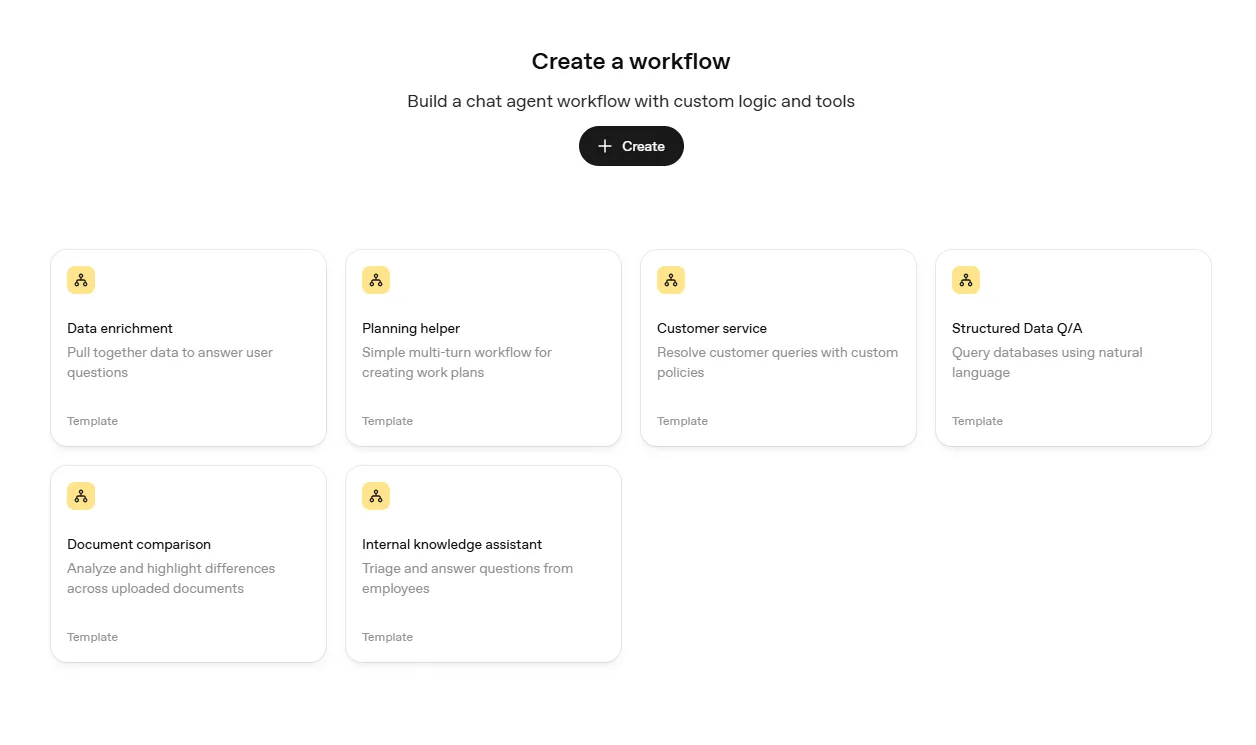Open the Internal knowledge assistant template card
The width and height of the screenshot is (1256, 745).
tap(483, 563)
